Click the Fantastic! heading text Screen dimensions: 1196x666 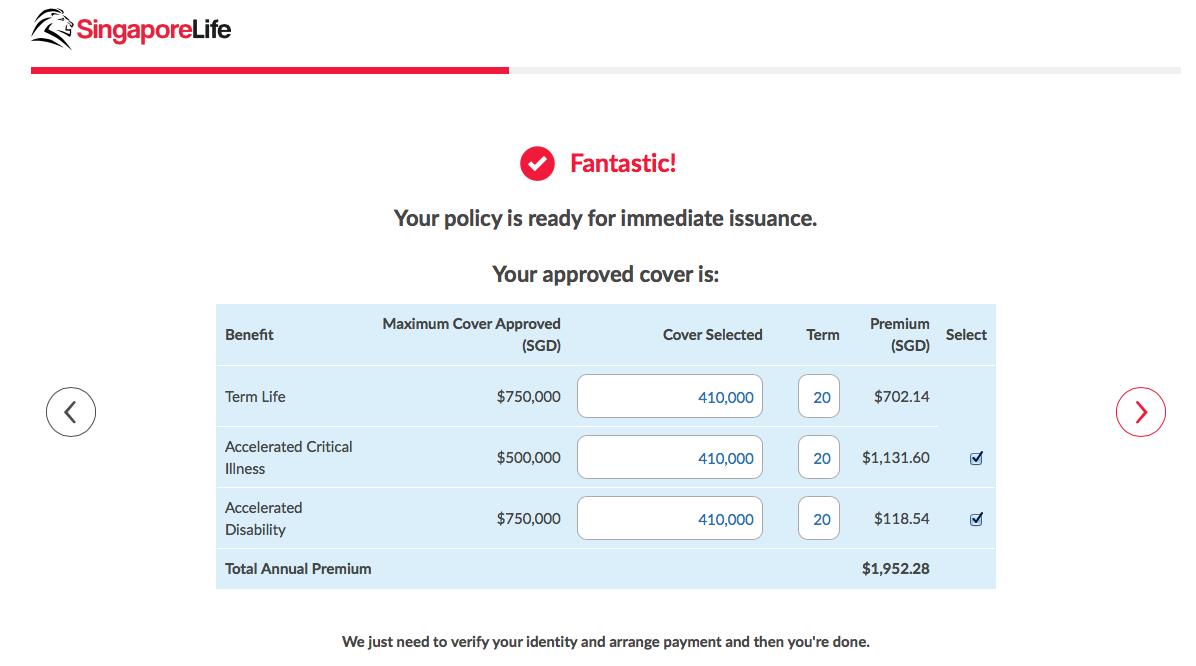point(623,163)
